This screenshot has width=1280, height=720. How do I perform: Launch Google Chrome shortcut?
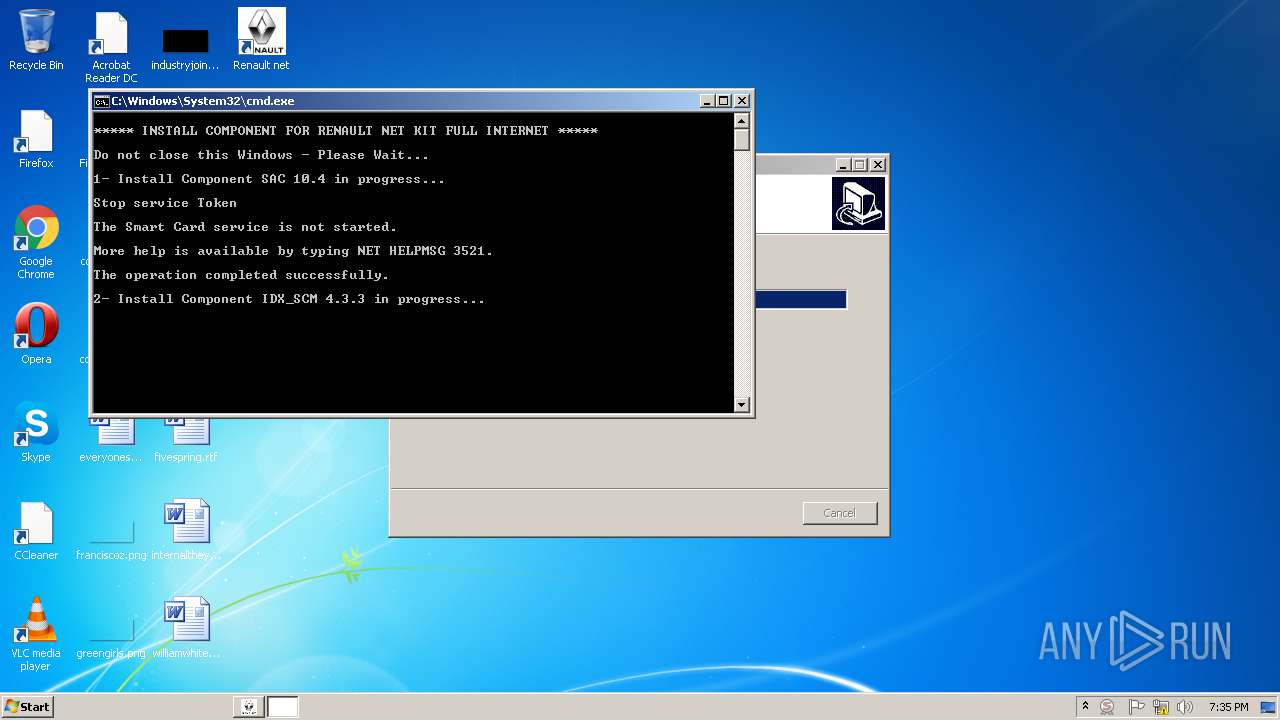36,242
